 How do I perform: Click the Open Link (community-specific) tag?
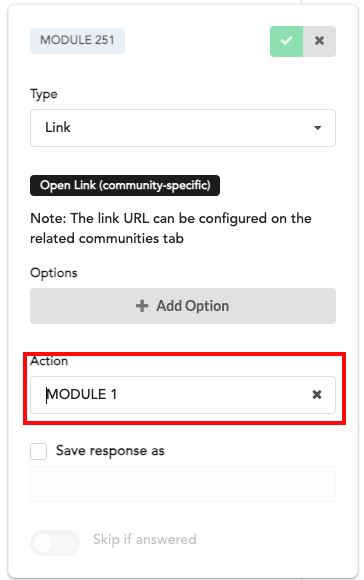tap(125, 185)
